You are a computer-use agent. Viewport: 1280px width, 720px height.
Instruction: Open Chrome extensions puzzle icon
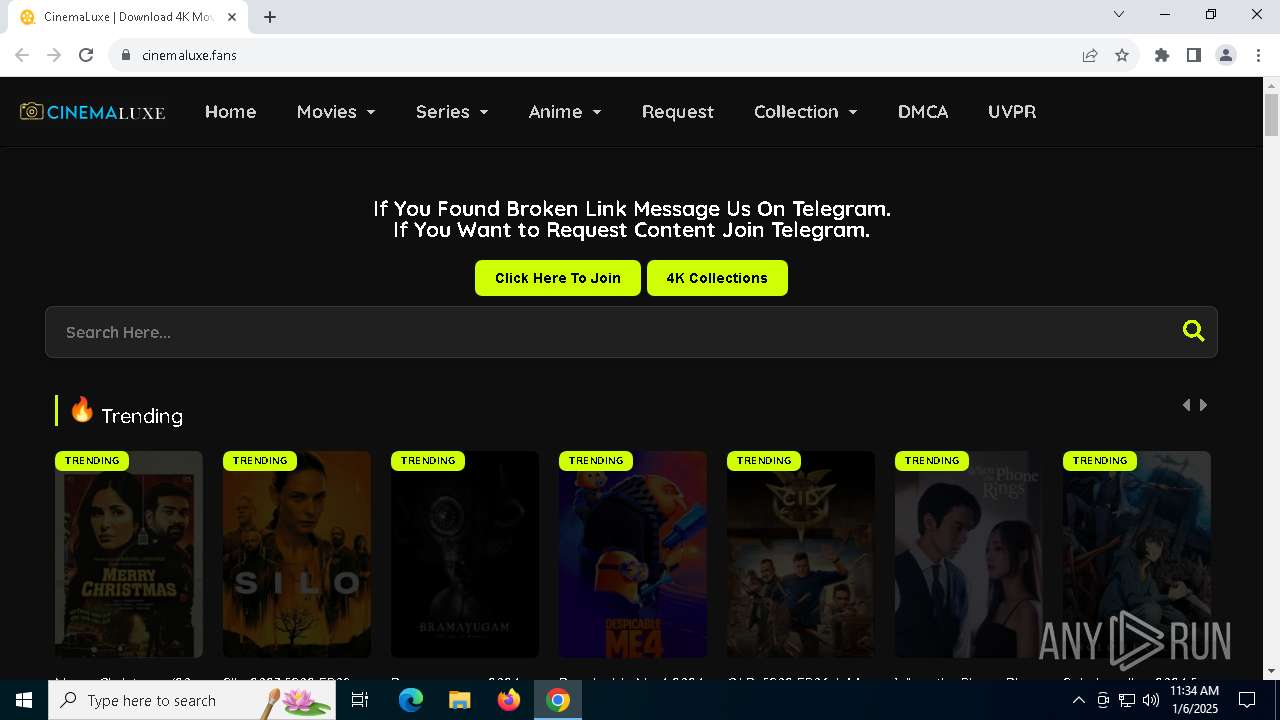click(x=1162, y=55)
